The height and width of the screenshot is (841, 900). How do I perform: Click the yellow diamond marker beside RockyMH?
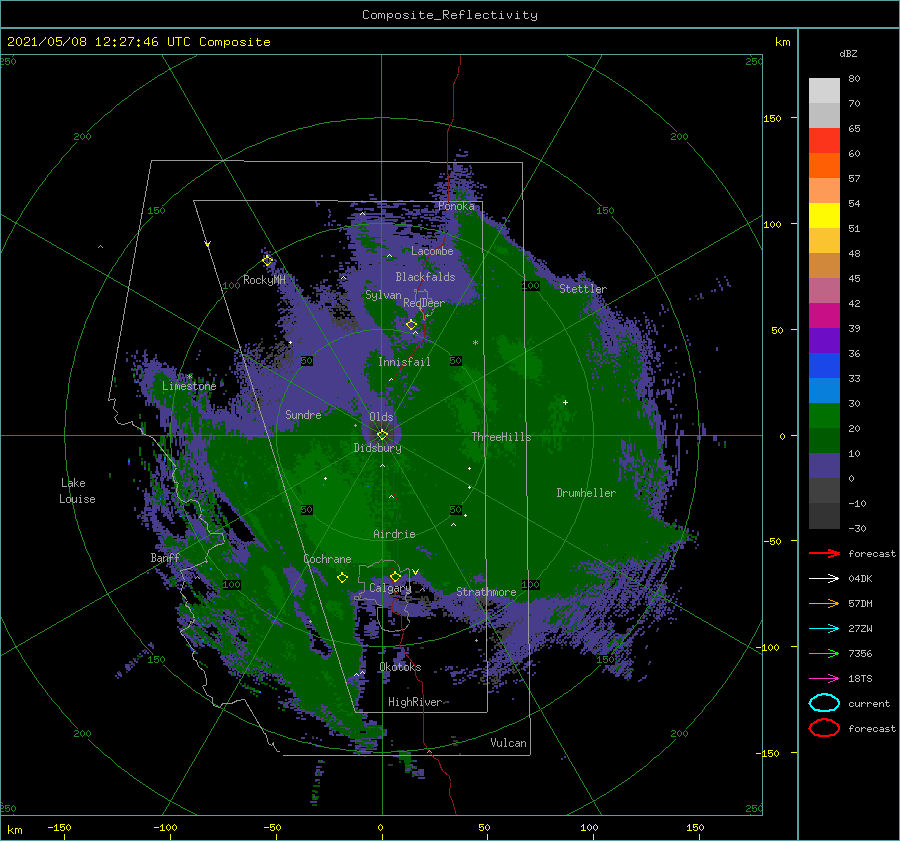click(x=267, y=261)
